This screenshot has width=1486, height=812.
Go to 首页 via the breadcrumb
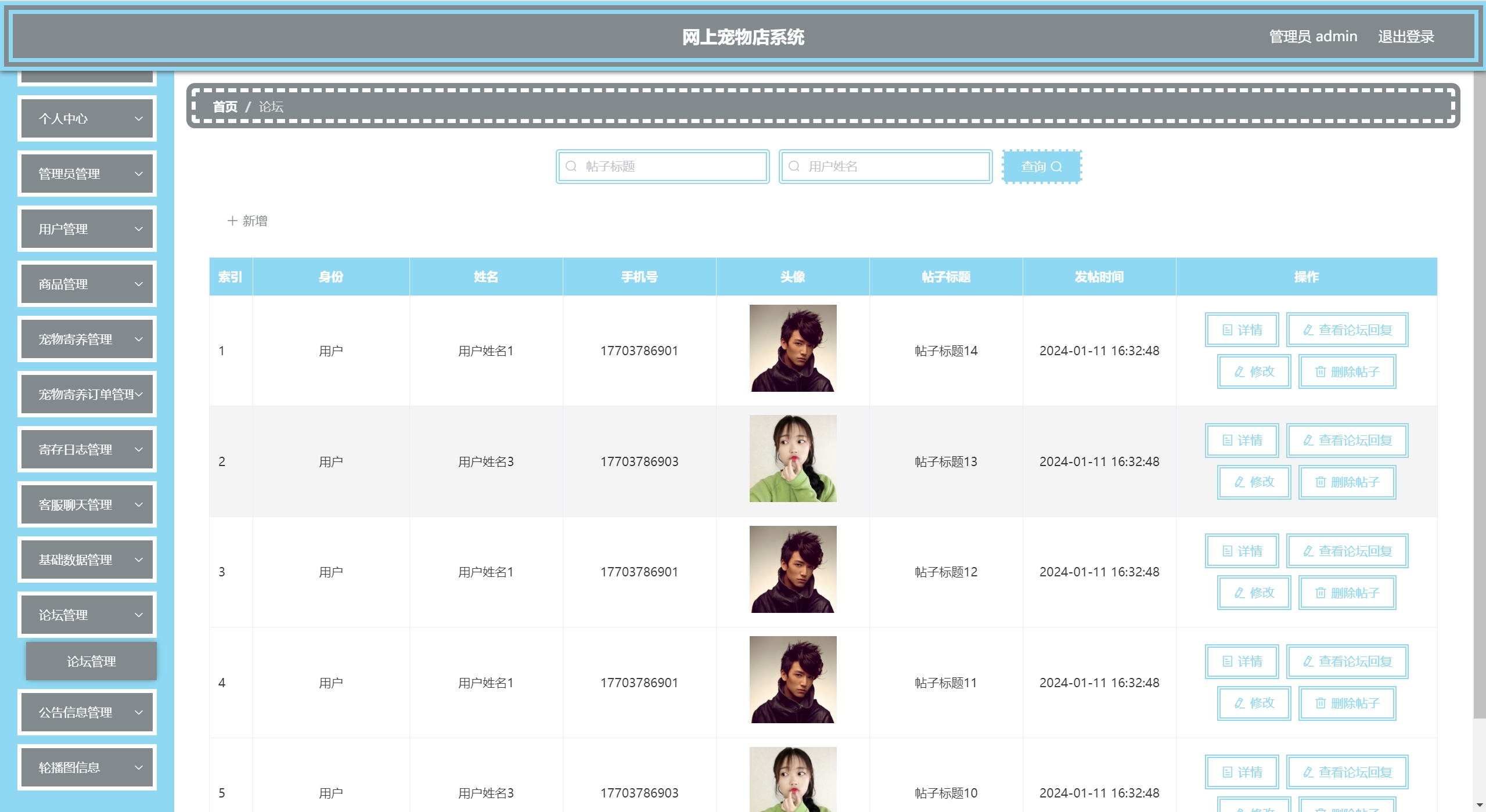[x=225, y=107]
